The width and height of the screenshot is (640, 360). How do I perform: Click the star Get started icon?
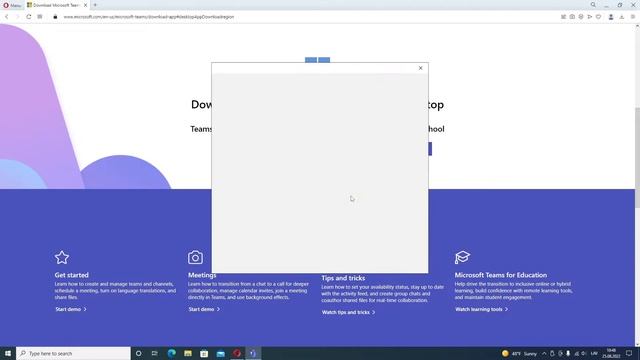62,258
